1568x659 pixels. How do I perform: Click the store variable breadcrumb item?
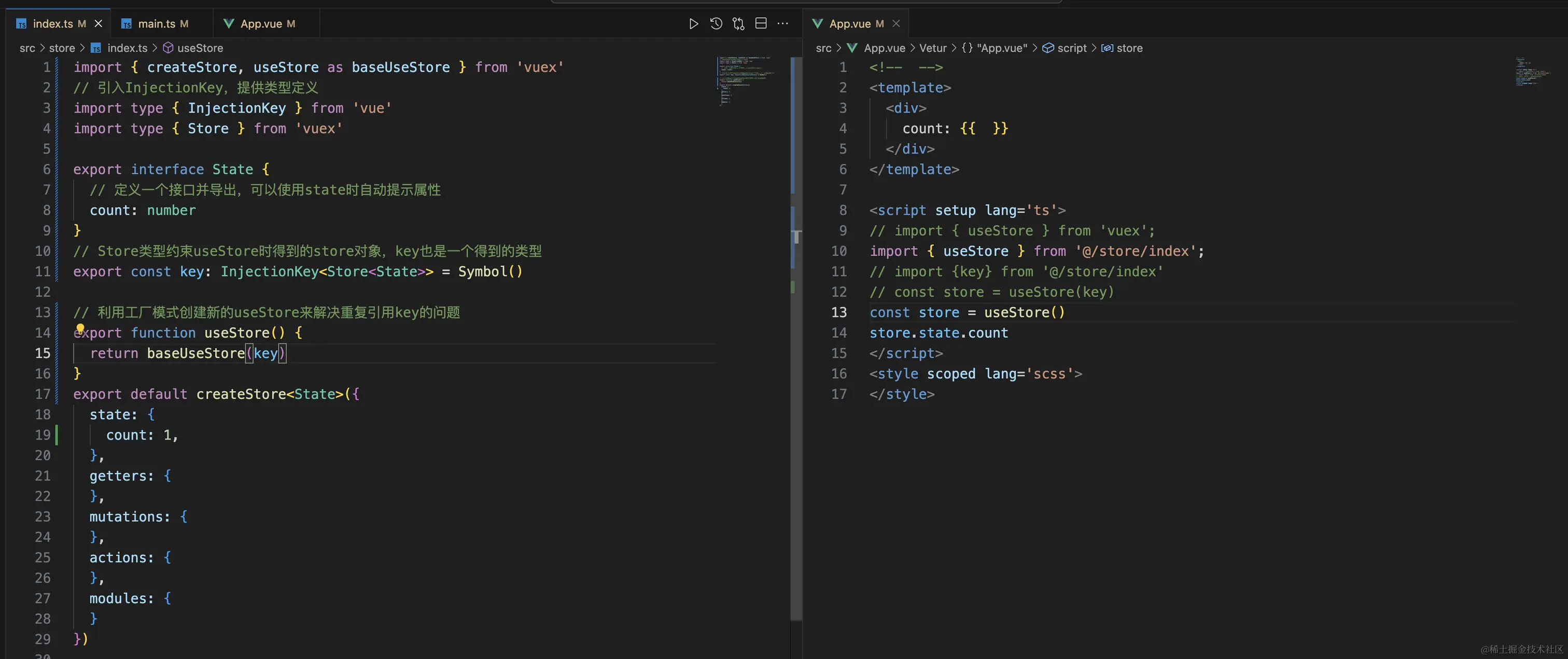click(1129, 48)
